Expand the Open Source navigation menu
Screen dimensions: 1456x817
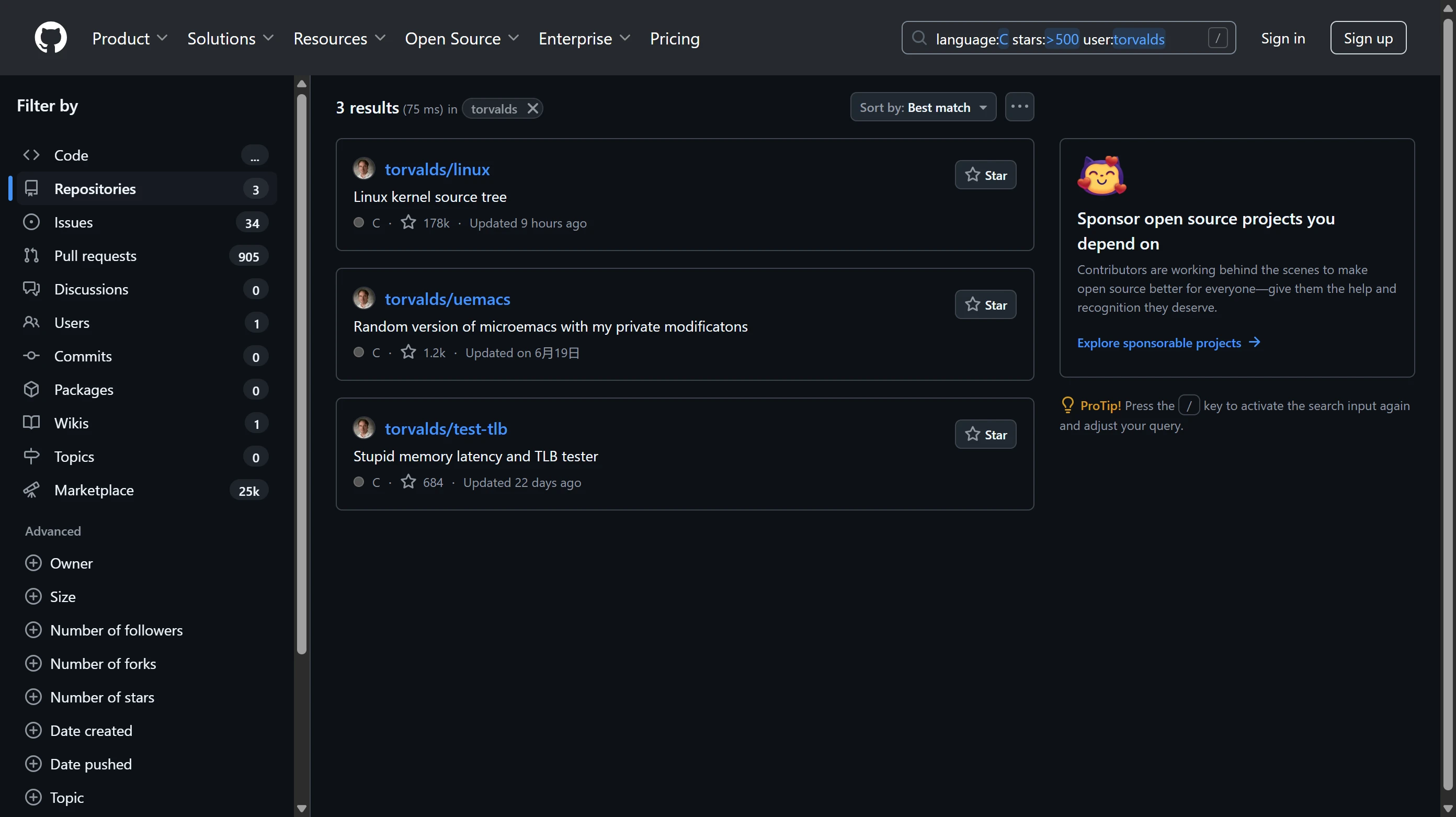tap(461, 39)
